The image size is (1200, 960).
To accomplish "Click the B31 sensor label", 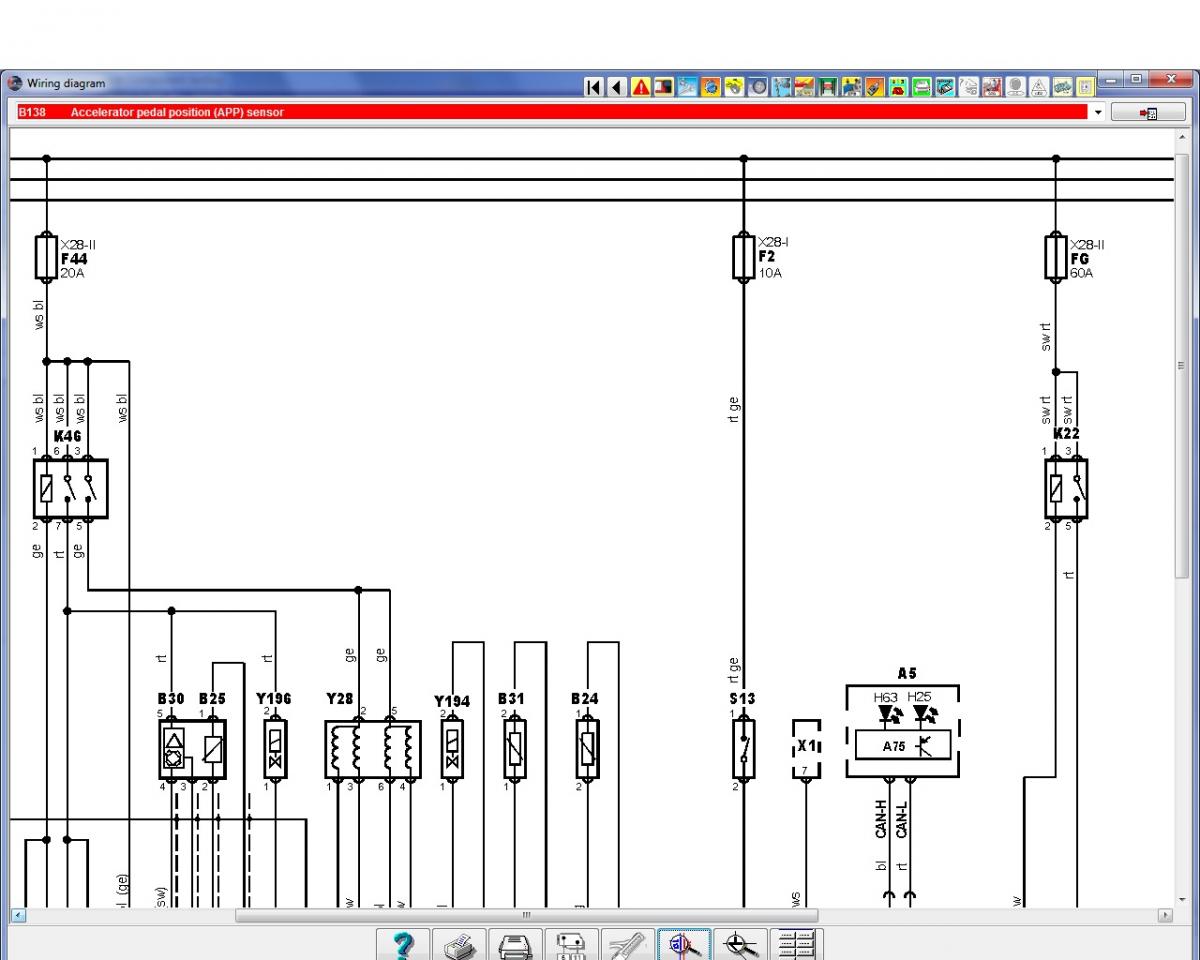I will tap(511, 699).
